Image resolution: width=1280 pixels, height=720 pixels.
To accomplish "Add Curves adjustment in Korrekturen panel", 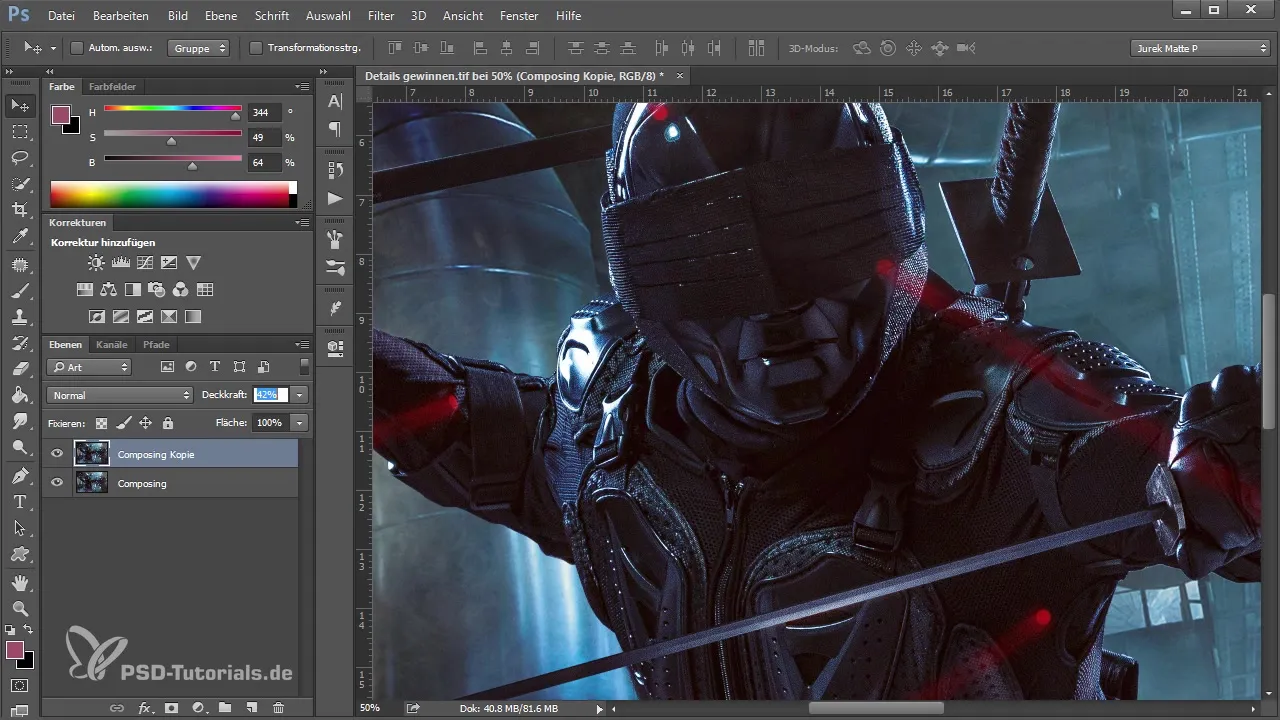I will (145, 263).
